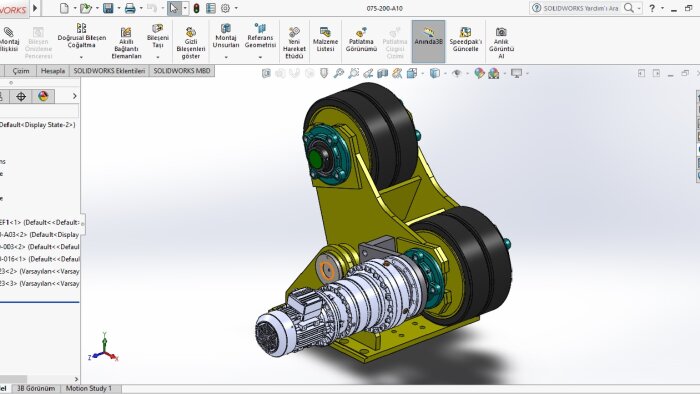
Task: Expand dropdown under Bileşeni Taşı
Action: point(158,57)
